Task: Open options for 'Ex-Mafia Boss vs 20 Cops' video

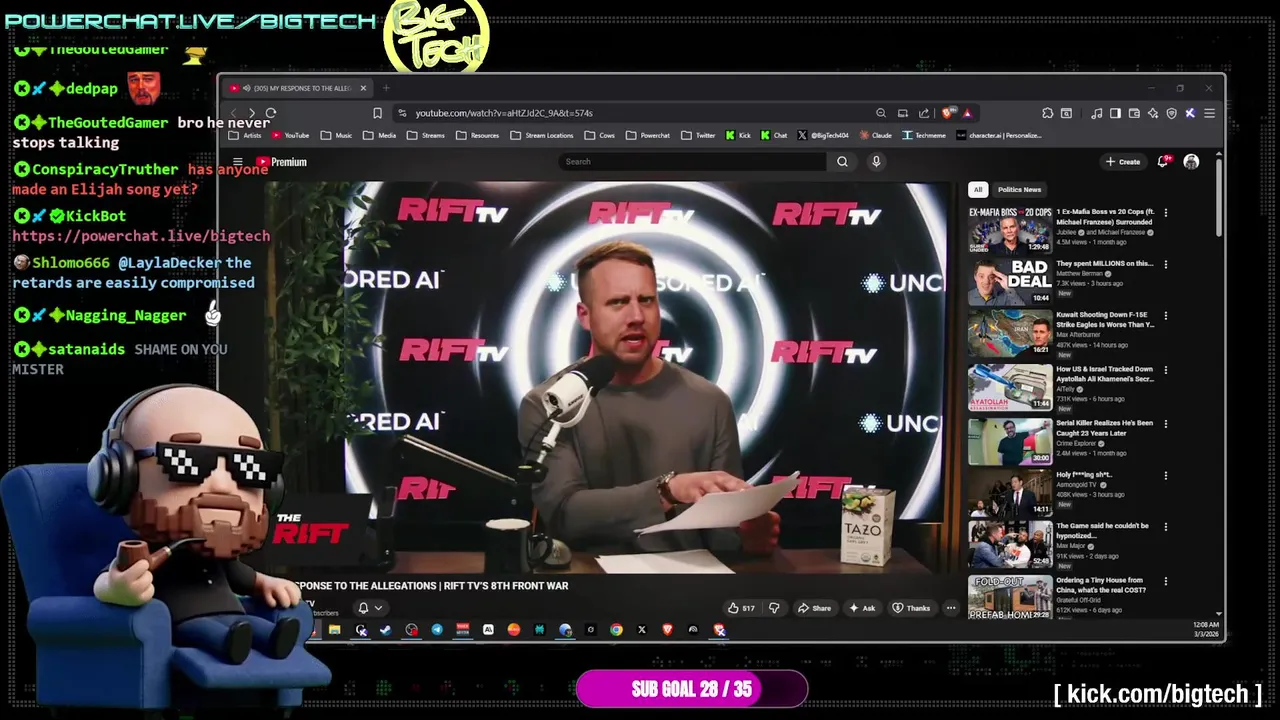Action: [1165, 213]
